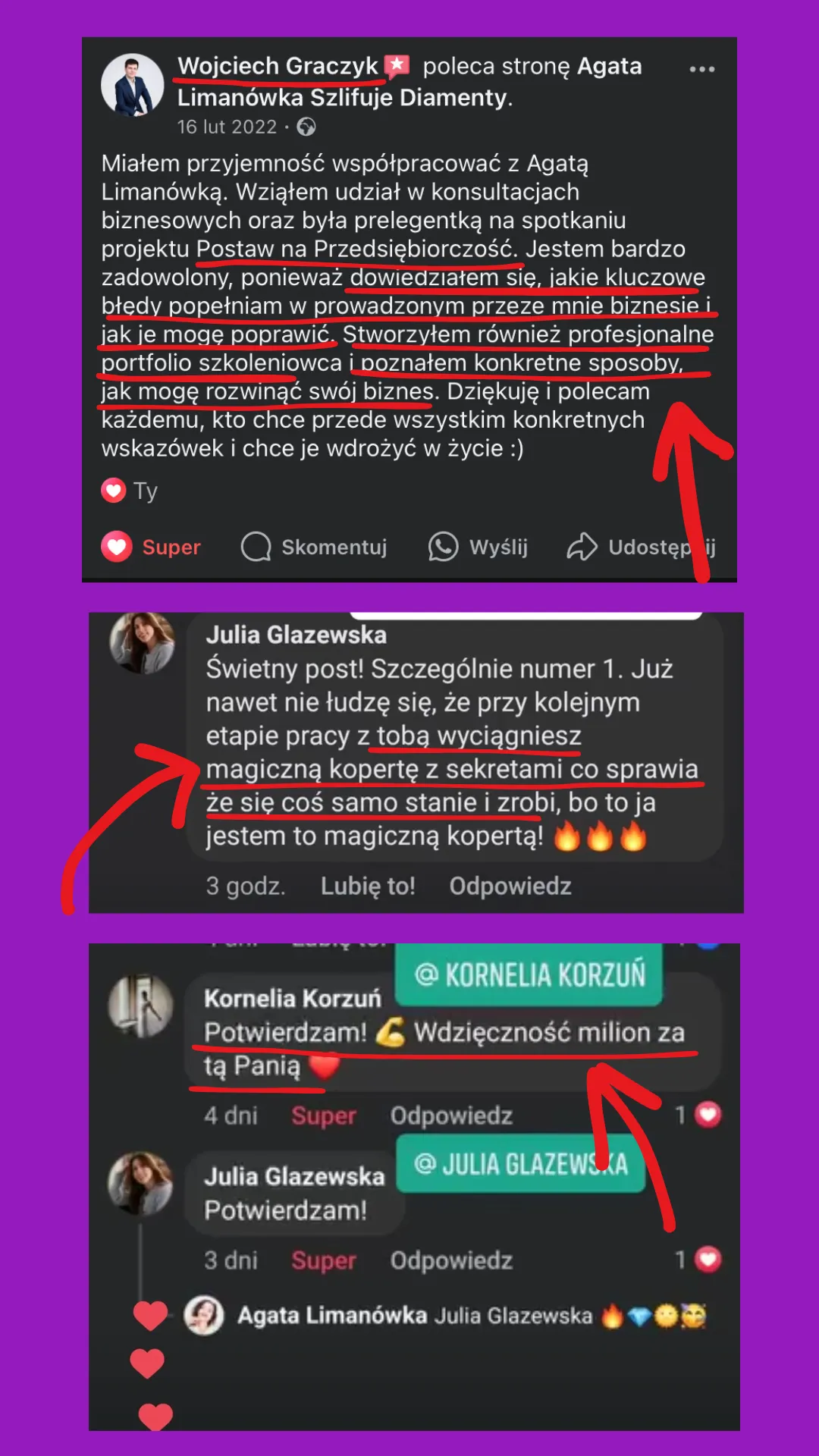Image resolution: width=819 pixels, height=1456 pixels.
Task: Click the heart reaction count on Julia's Potwierdzam! comment
Action: [x=698, y=1260]
